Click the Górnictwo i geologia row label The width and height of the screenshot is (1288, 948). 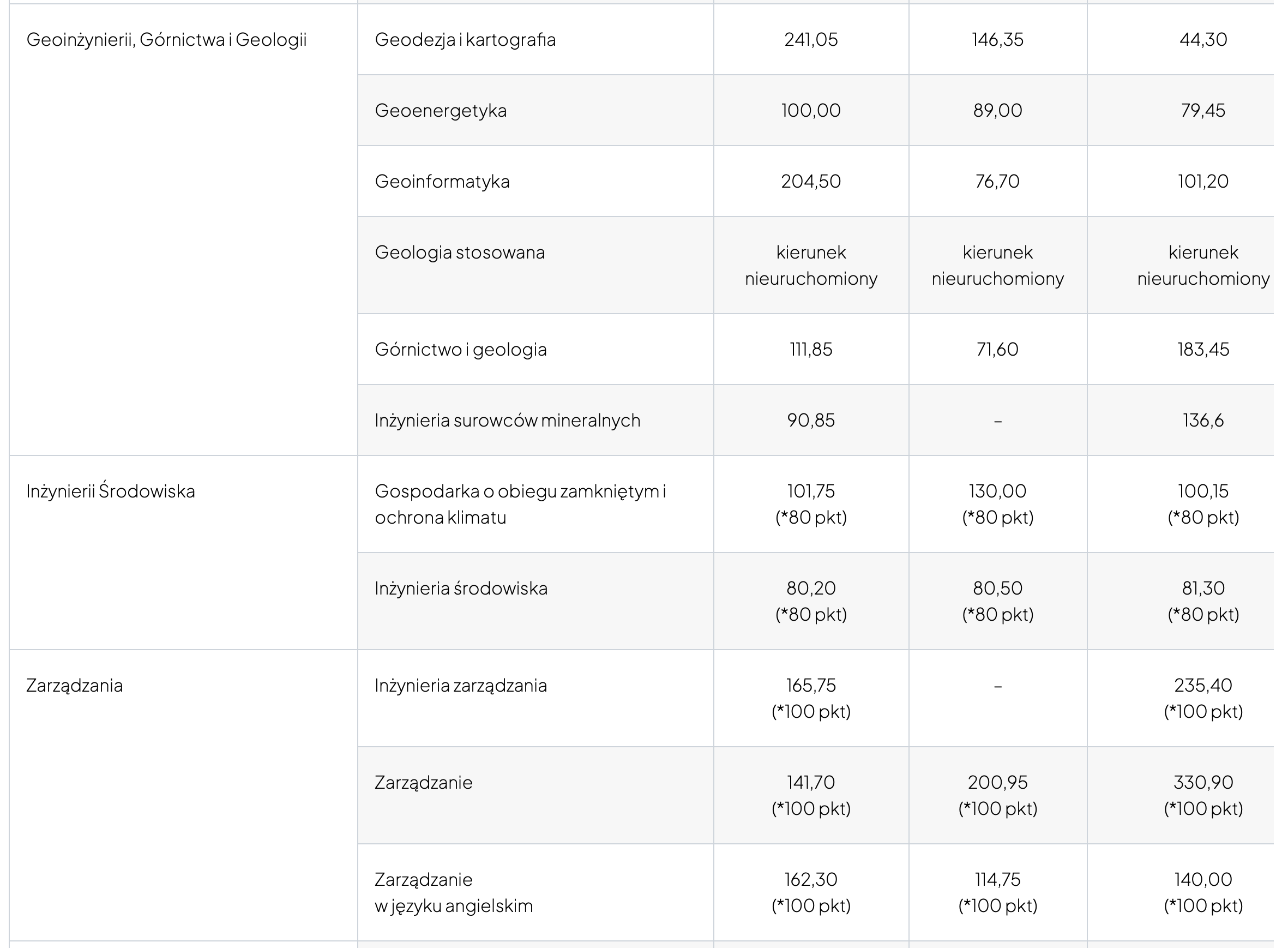coord(460,350)
